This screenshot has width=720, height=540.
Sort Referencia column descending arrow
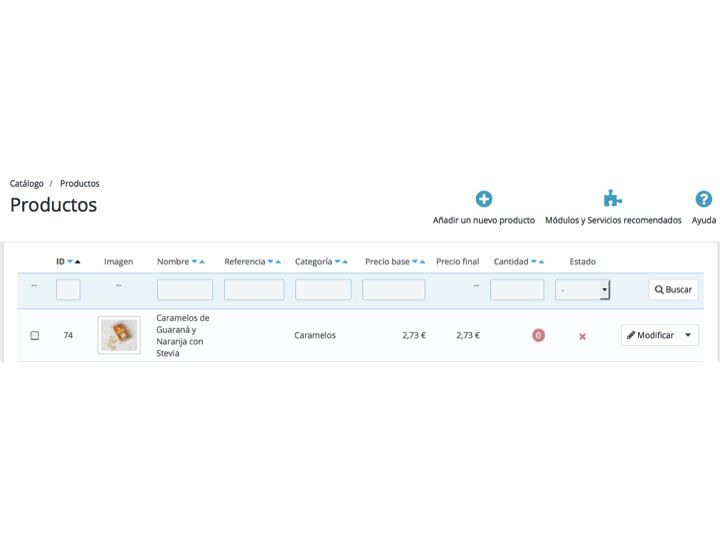pyautogui.click(x=270, y=262)
